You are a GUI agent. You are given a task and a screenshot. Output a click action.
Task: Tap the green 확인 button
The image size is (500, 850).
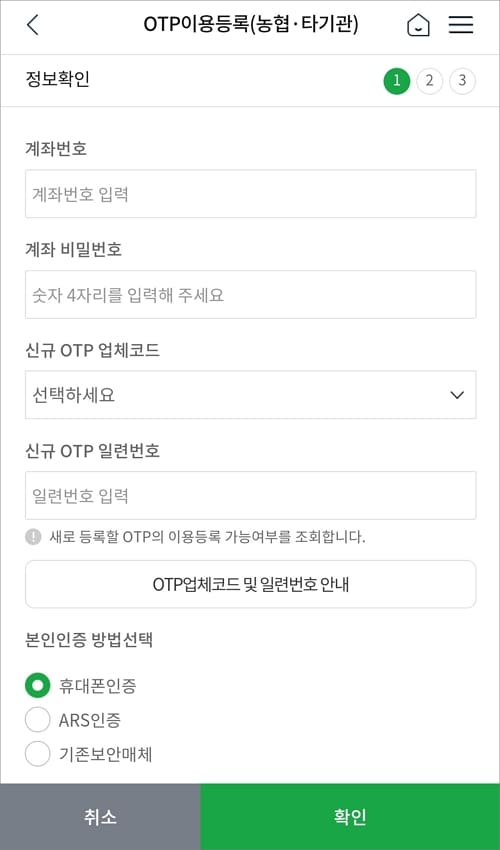point(350,817)
